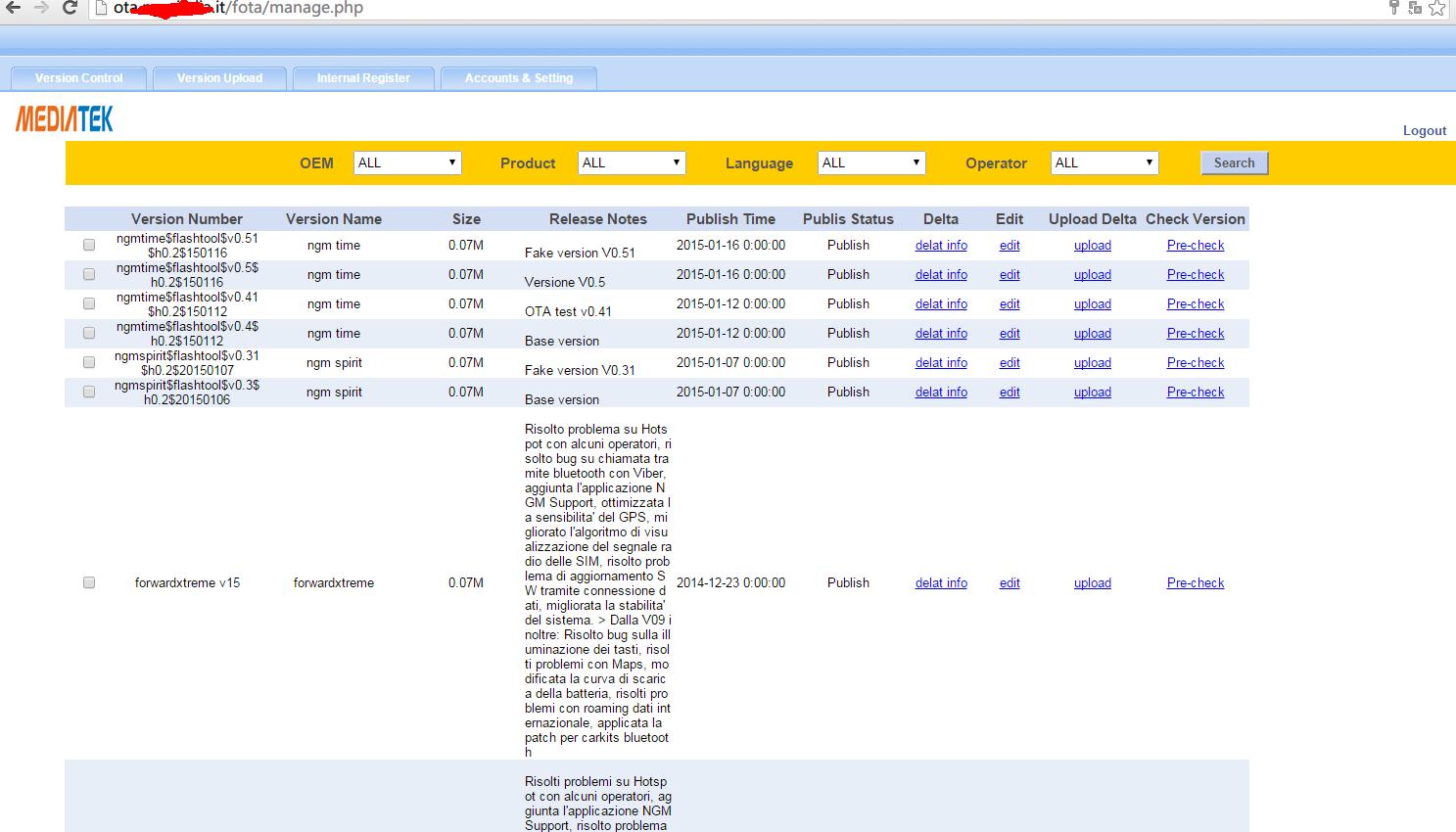Tick the forwardxtreme v15 checkbox
This screenshot has width=1456, height=832.
89,582
